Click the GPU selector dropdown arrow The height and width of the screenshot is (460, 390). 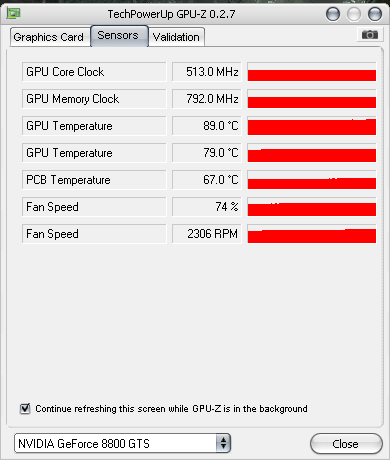[x=223, y=443]
